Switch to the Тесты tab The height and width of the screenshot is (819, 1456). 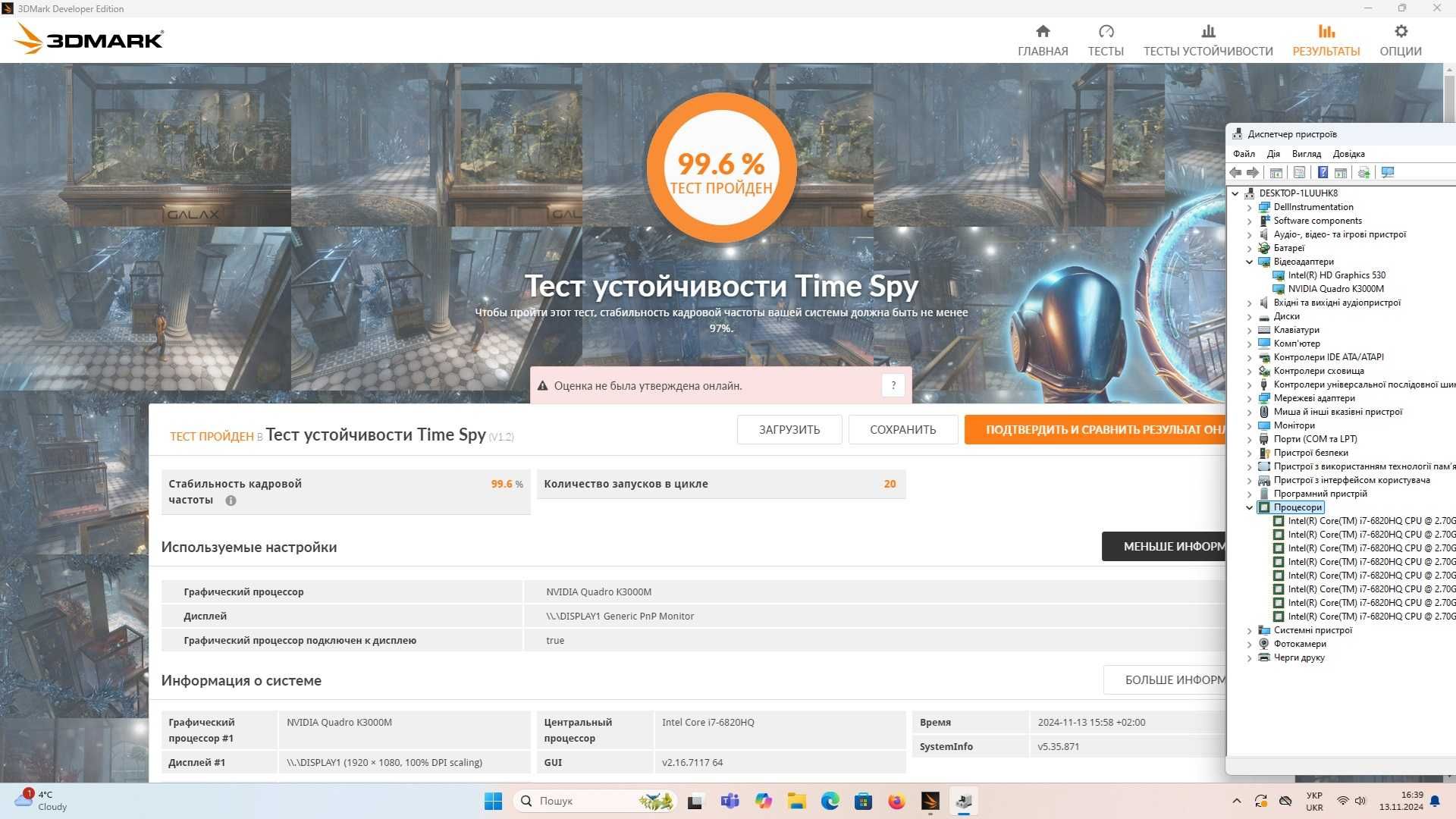(1106, 40)
